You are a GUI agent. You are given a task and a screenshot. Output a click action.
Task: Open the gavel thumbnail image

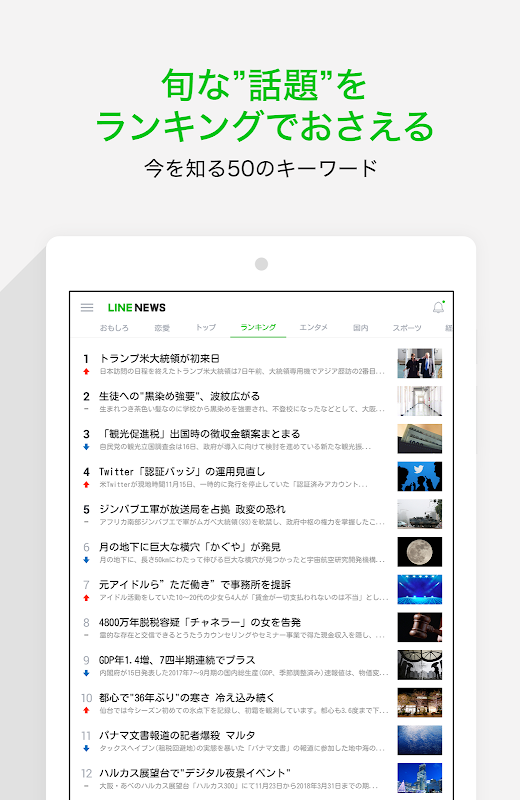(x=419, y=628)
